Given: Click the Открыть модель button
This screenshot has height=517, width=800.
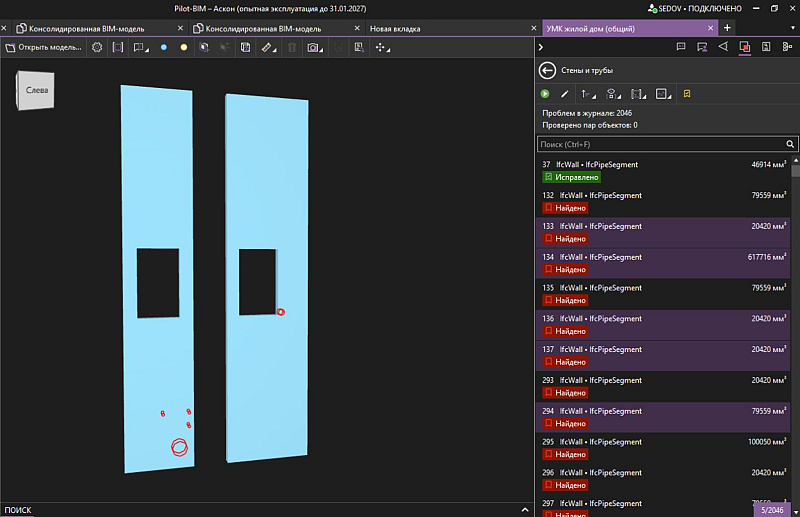Looking at the screenshot, I should coord(44,47).
